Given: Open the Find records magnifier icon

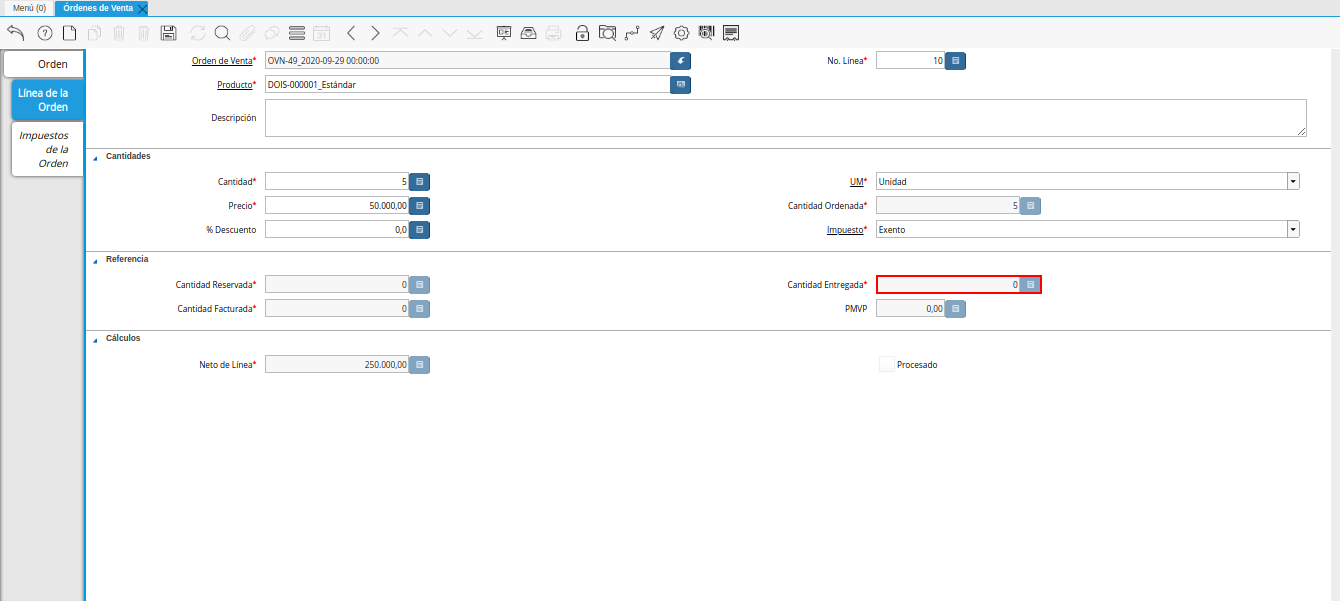Looking at the screenshot, I should (x=222, y=33).
